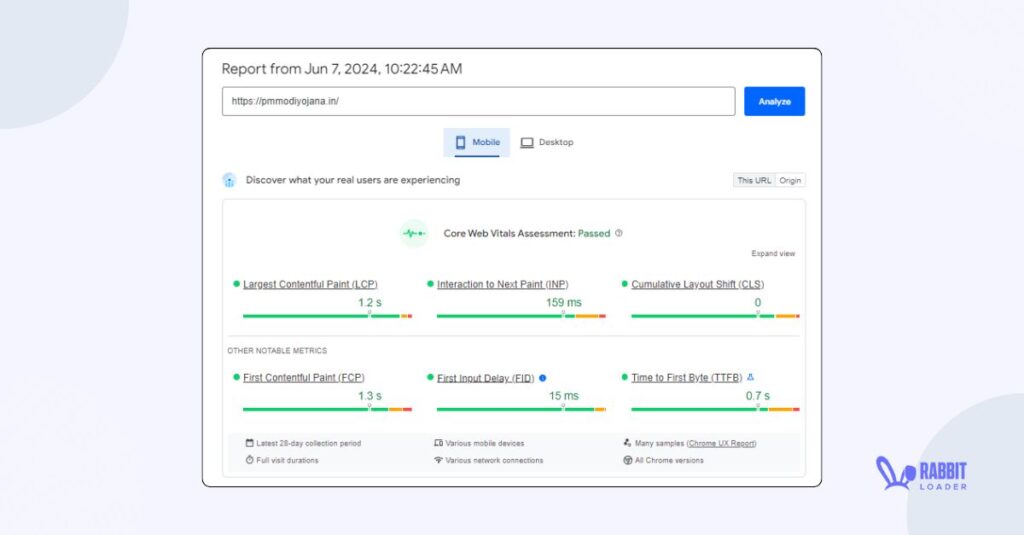1024x535 pixels.
Task: Click the blue info icon beside FID
Action: 543,378
